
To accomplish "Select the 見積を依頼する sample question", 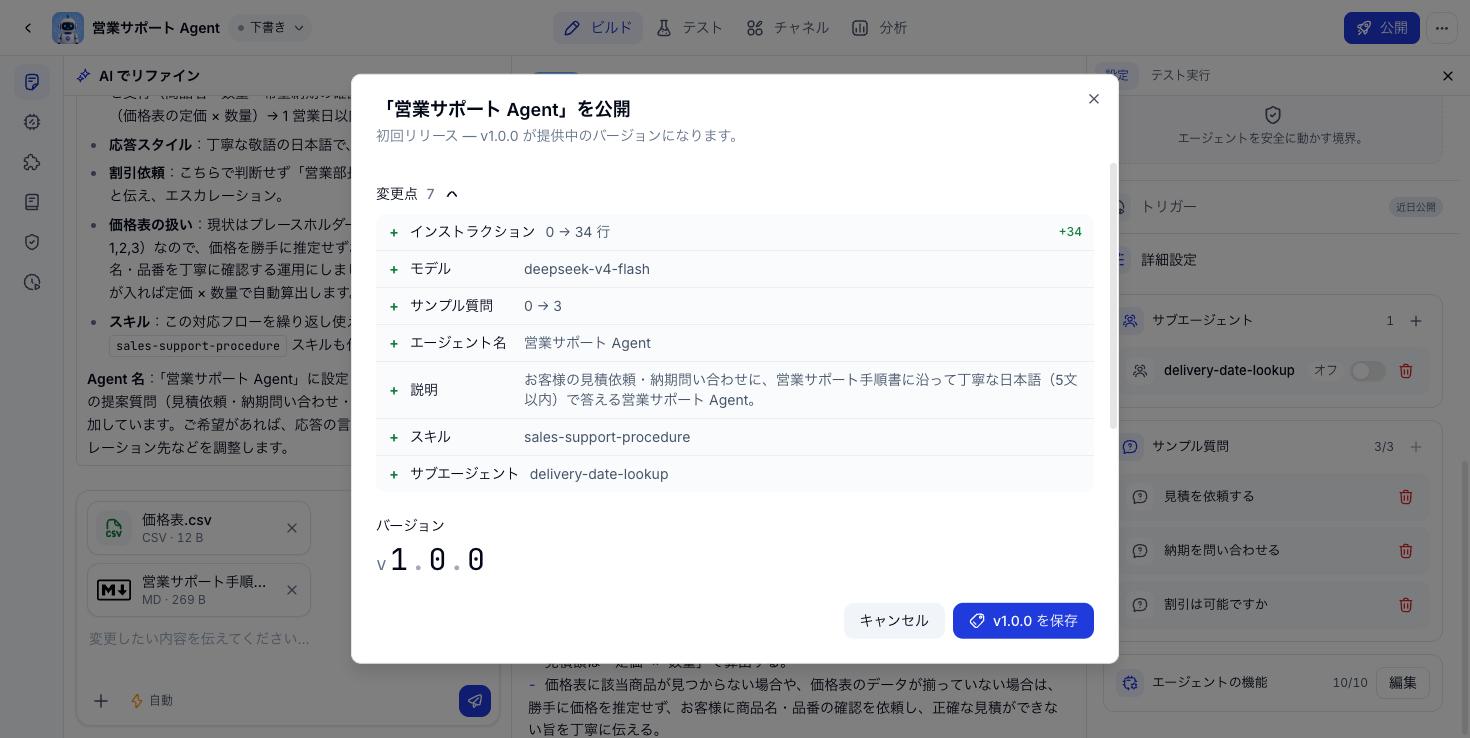I will point(1208,497).
